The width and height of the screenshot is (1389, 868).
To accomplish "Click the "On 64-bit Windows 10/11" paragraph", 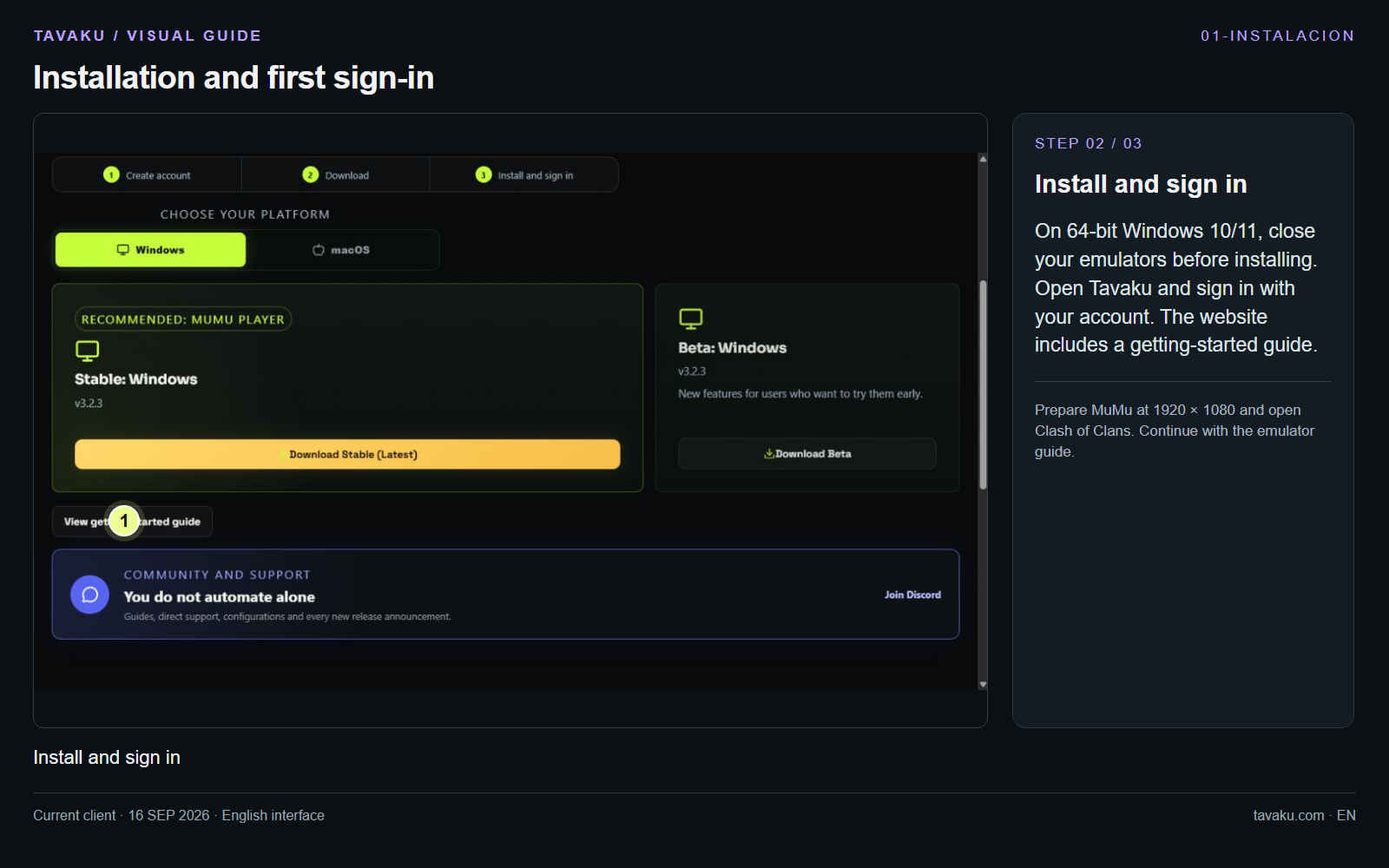I will pyautogui.click(x=1176, y=288).
